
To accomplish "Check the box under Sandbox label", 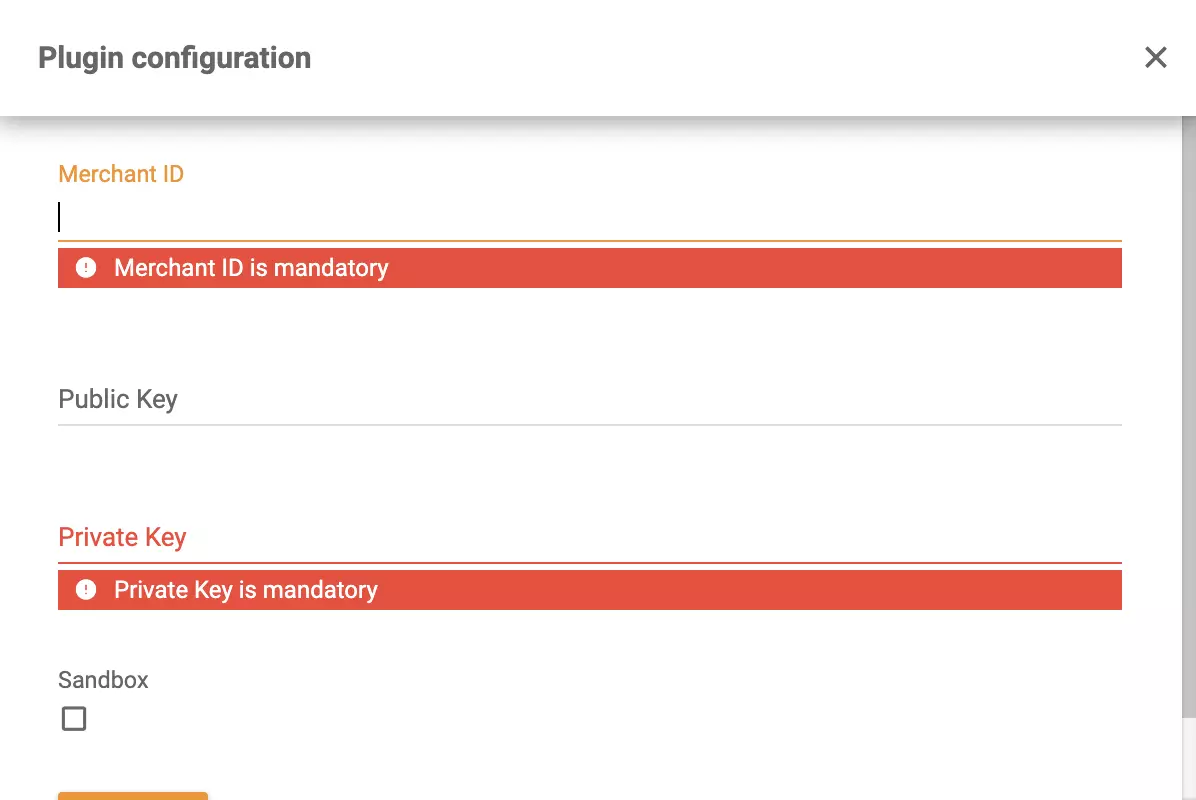I will tap(73, 718).
